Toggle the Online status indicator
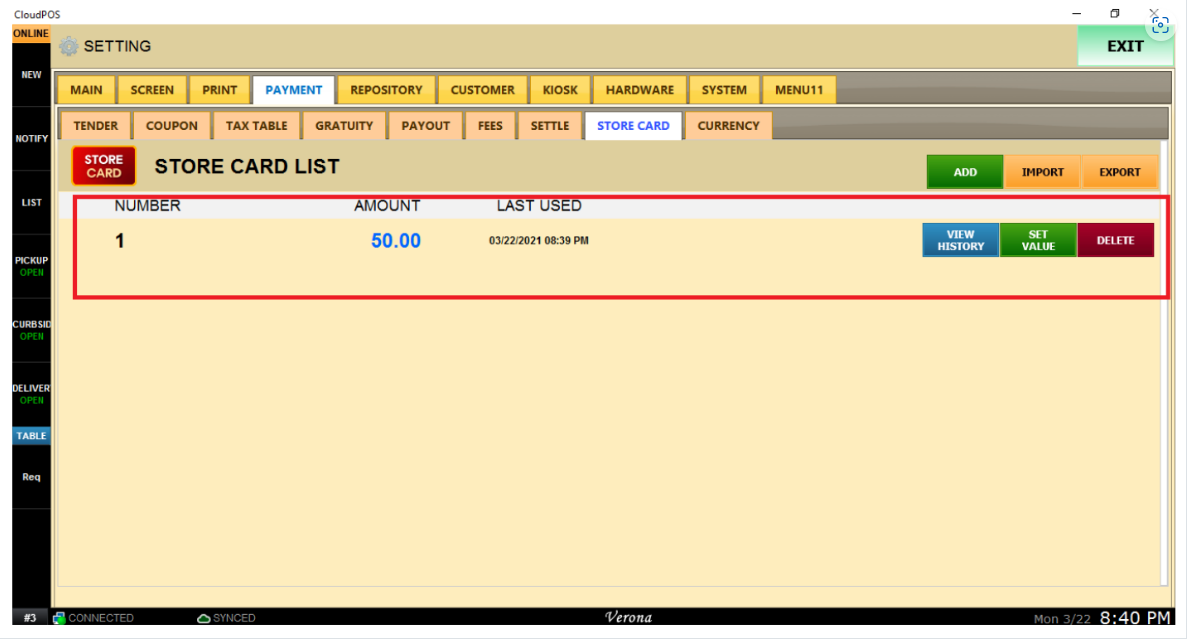 (x=31, y=34)
